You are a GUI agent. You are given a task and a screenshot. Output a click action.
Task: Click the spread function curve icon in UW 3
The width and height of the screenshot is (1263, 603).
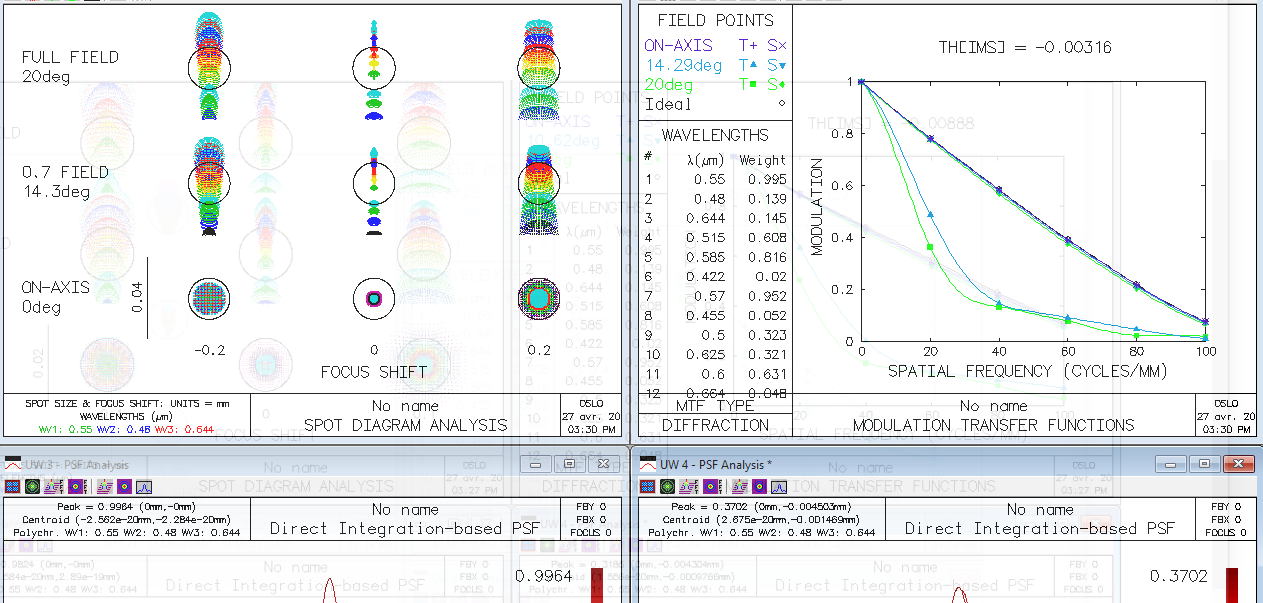click(x=144, y=487)
